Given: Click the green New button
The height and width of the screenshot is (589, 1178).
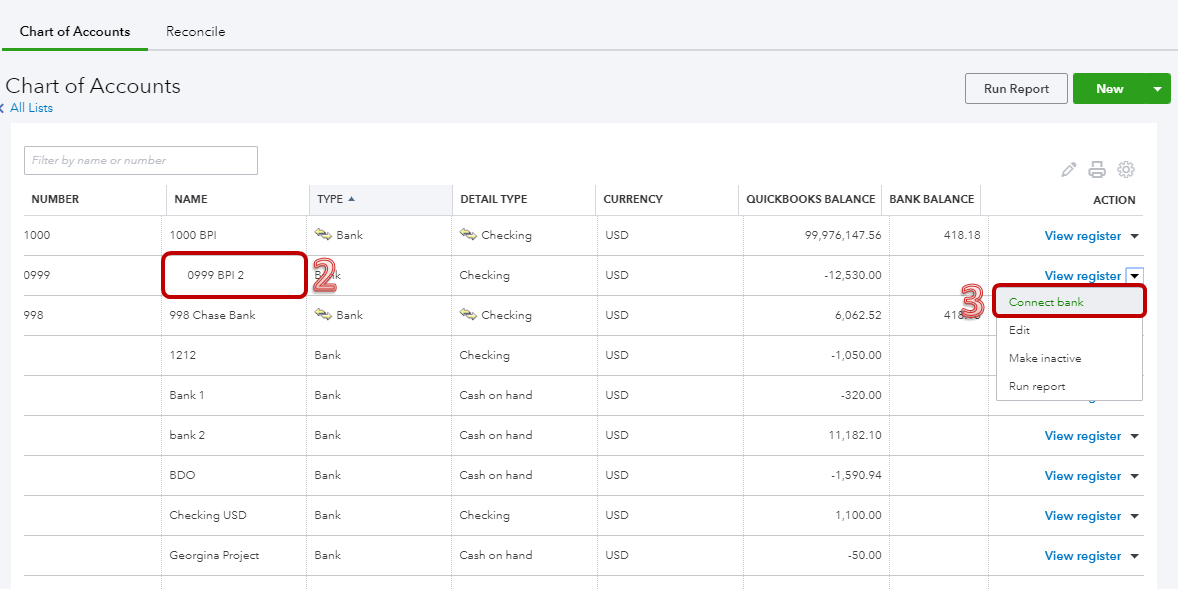Looking at the screenshot, I should tap(1110, 89).
